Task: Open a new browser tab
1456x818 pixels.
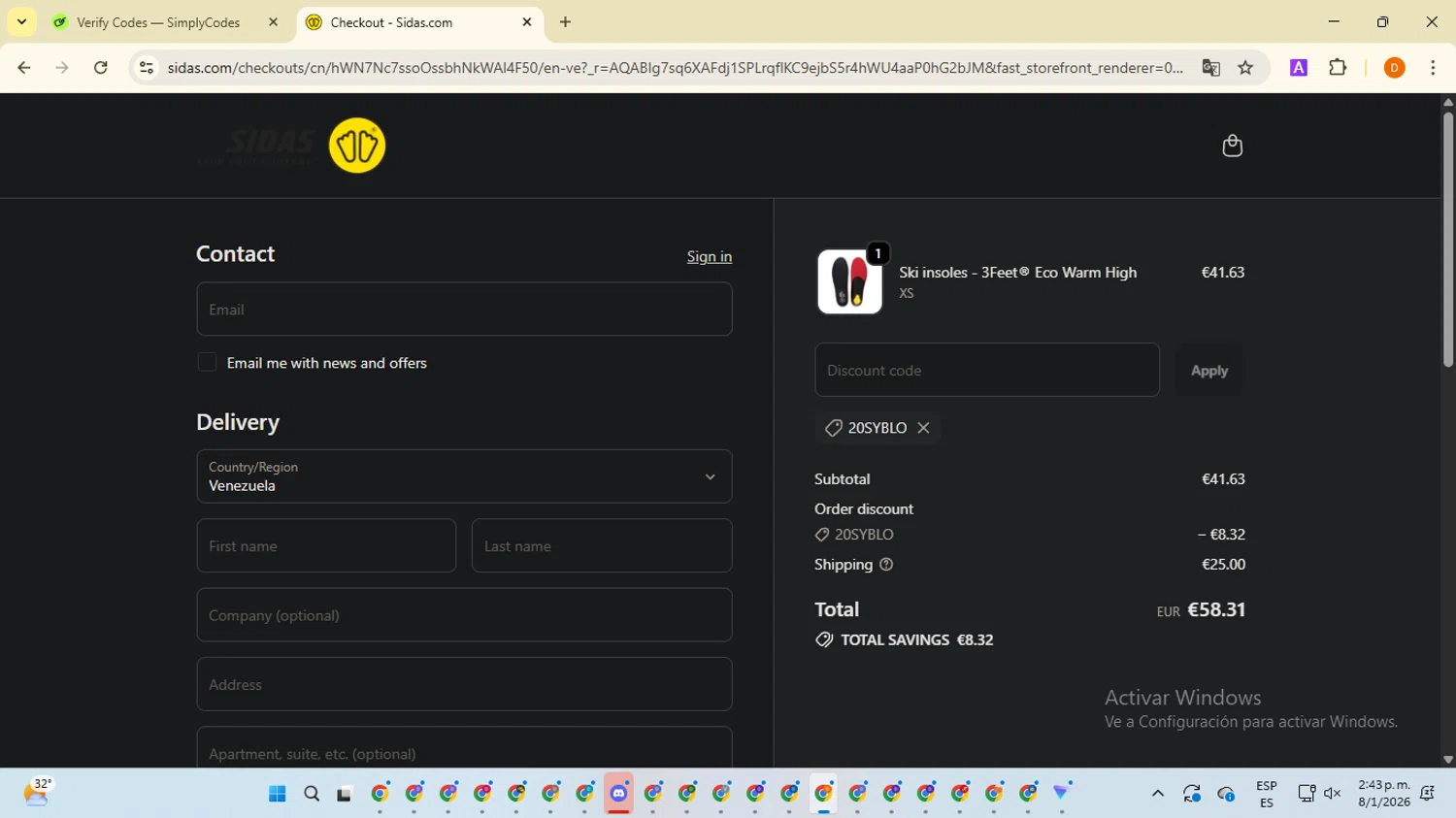Action: (x=565, y=22)
